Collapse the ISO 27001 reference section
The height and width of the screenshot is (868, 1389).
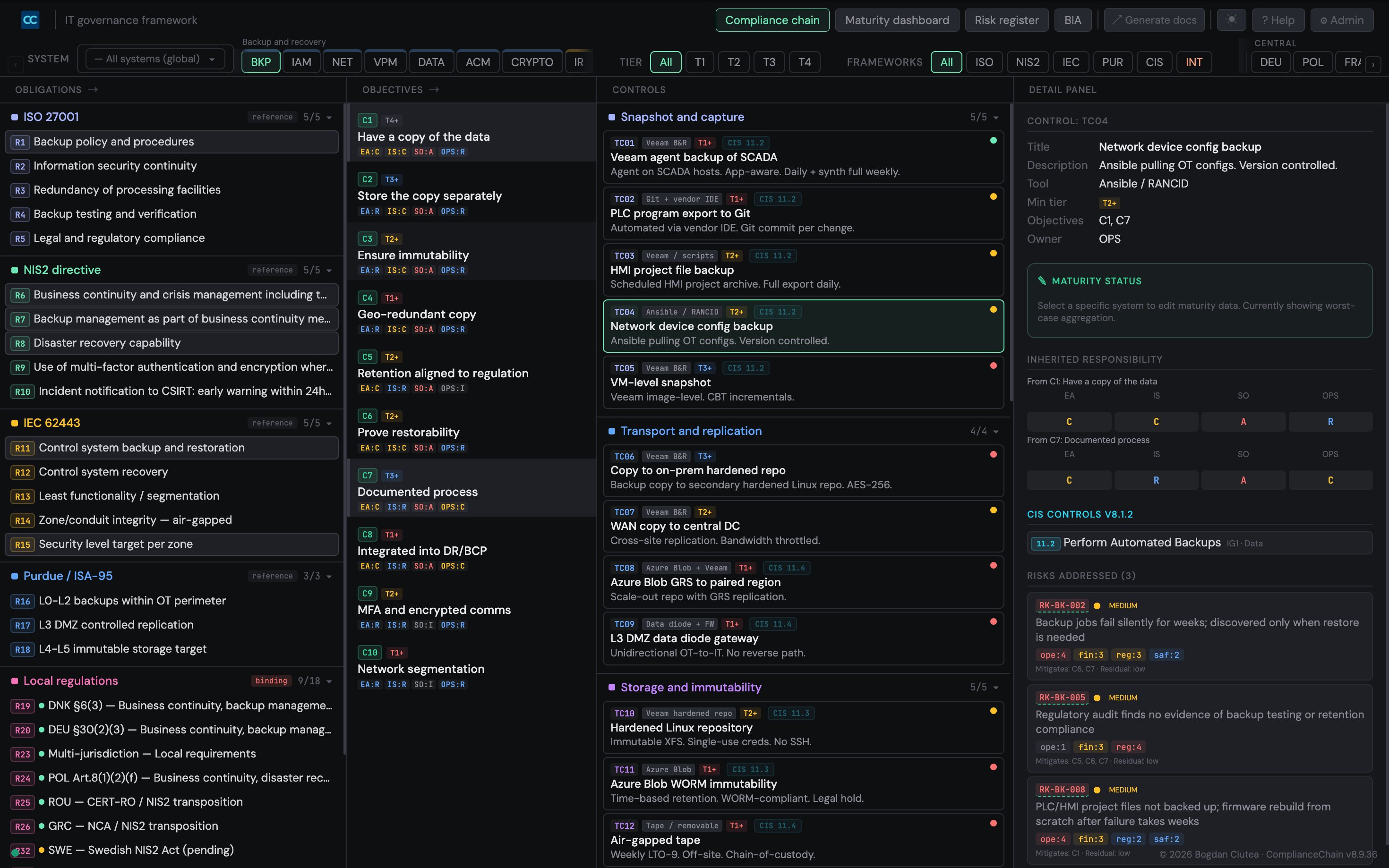tap(328, 117)
